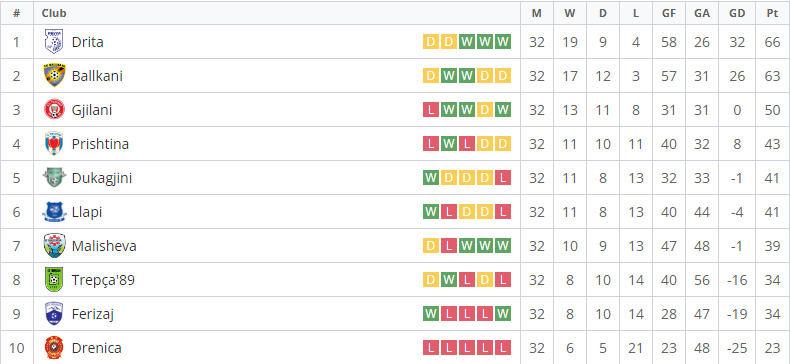The height and width of the screenshot is (364, 790).
Task: Open the Malisheva team link
Action: (x=104, y=246)
